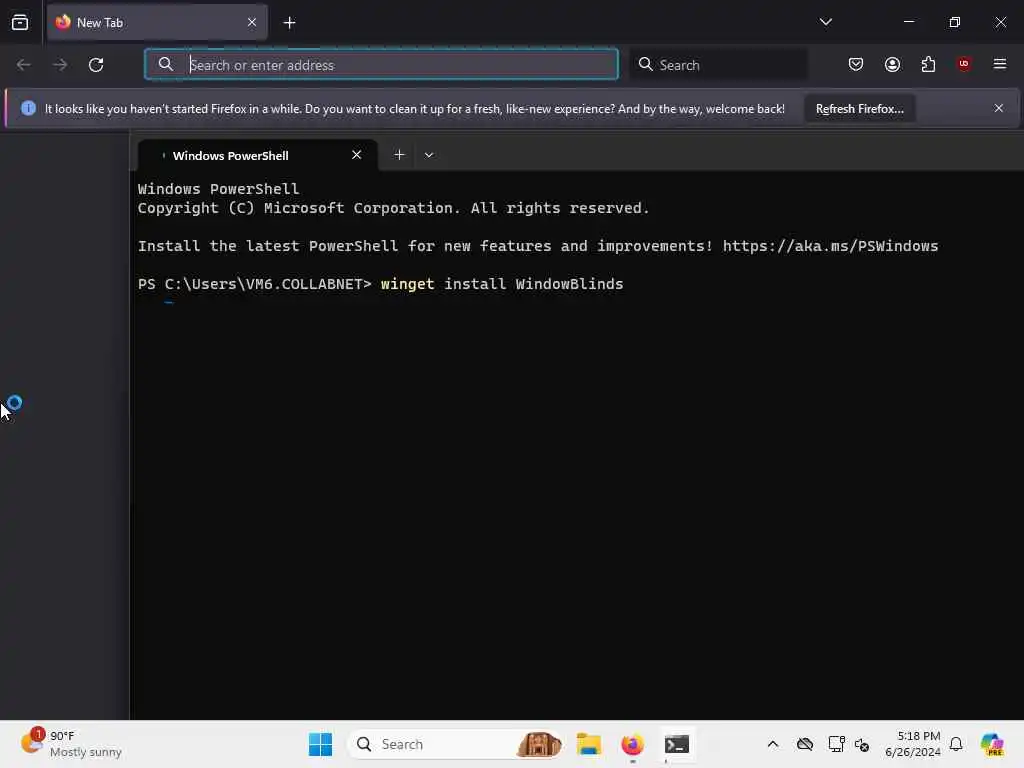This screenshot has height=768, width=1024.
Task: Open the weather widget on taskbar
Action: click(x=71, y=744)
